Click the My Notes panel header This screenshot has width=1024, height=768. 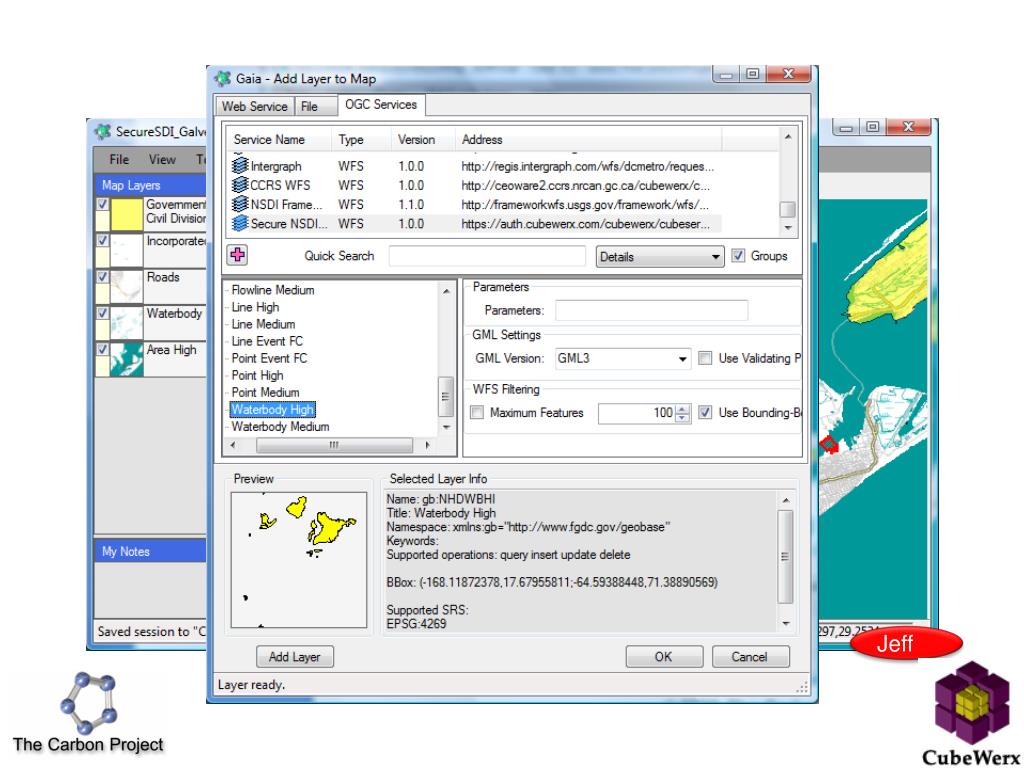pyautogui.click(x=151, y=551)
